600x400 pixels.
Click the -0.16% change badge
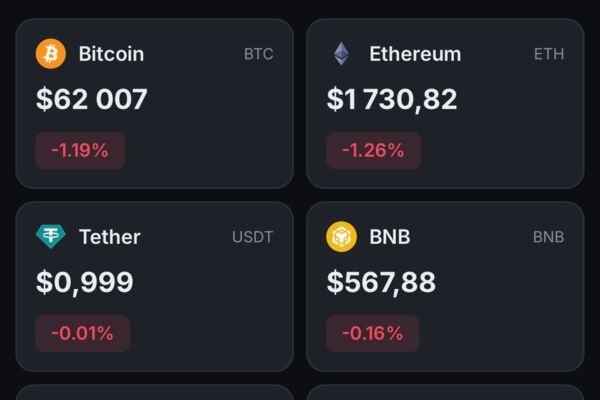(373, 333)
